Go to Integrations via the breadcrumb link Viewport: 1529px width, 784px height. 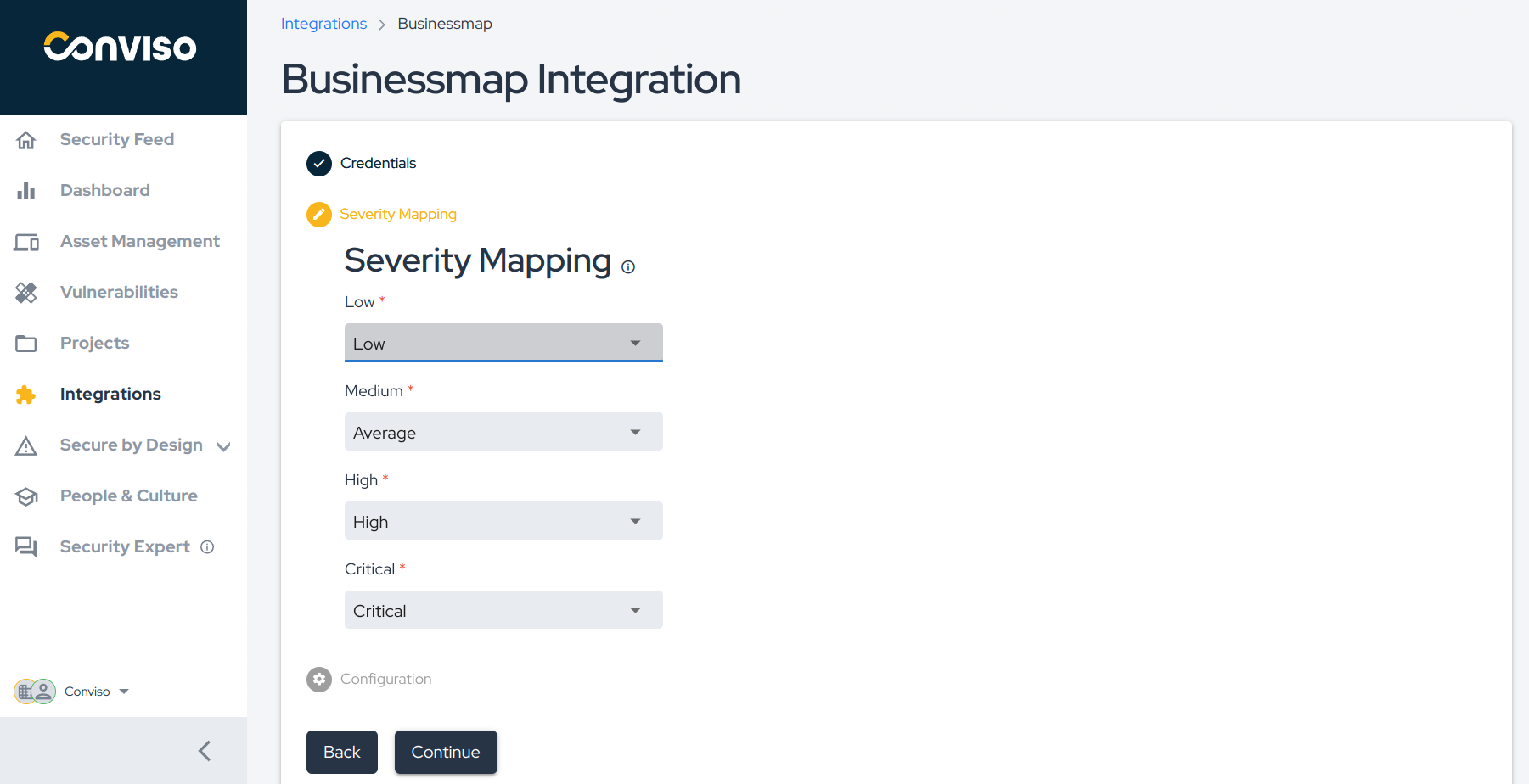323,23
